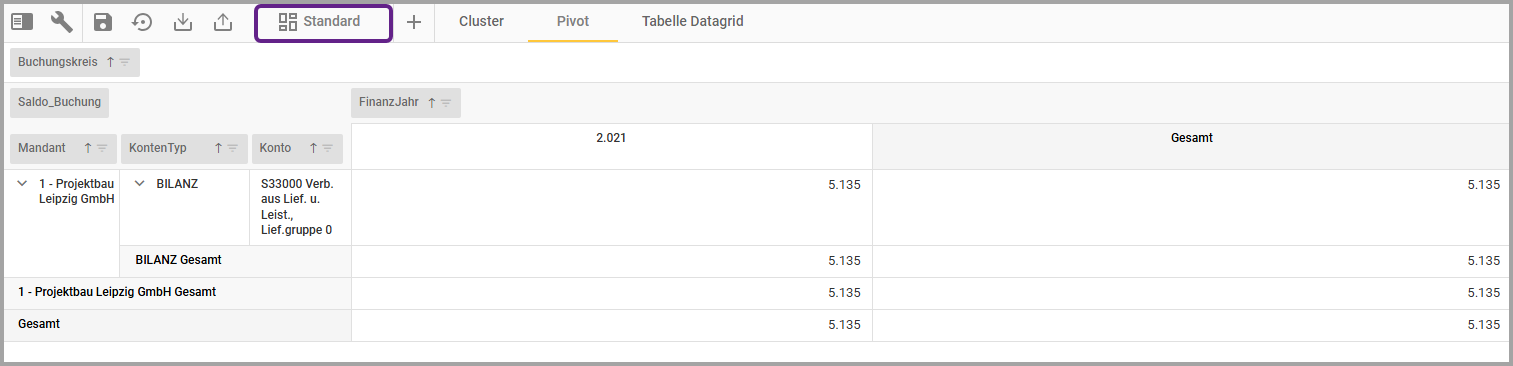Save with the floppy disk icon
Viewport: 1513px width, 366px height.
click(x=103, y=22)
